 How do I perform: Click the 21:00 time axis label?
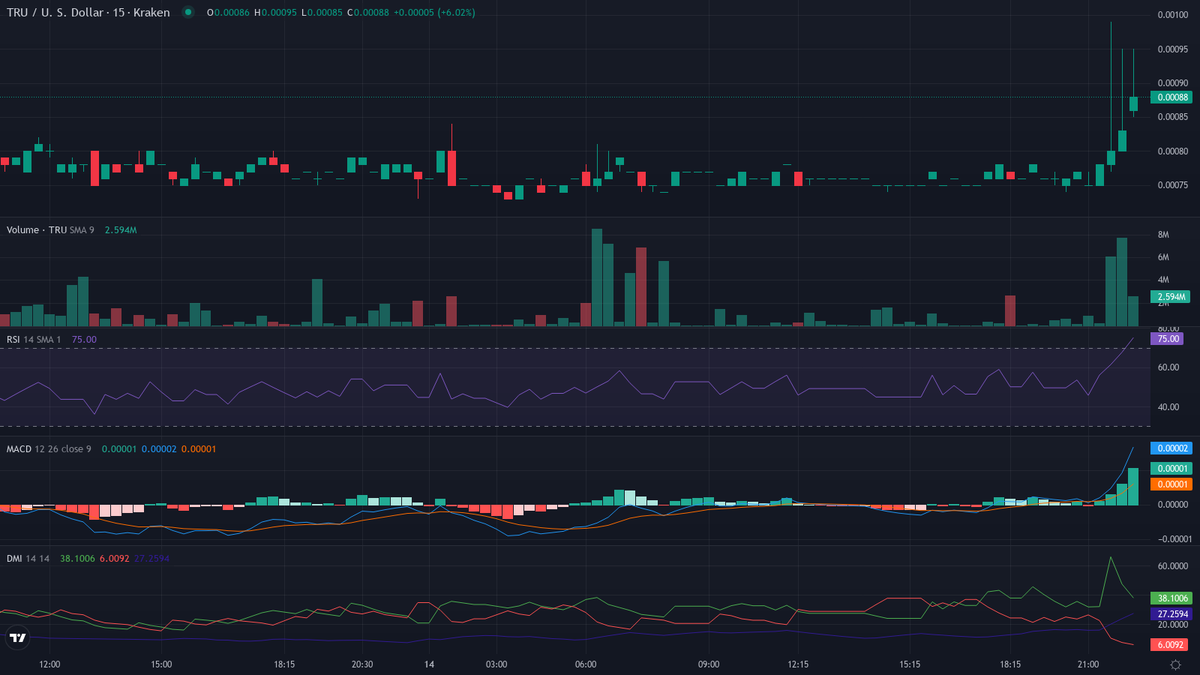[1089, 664]
